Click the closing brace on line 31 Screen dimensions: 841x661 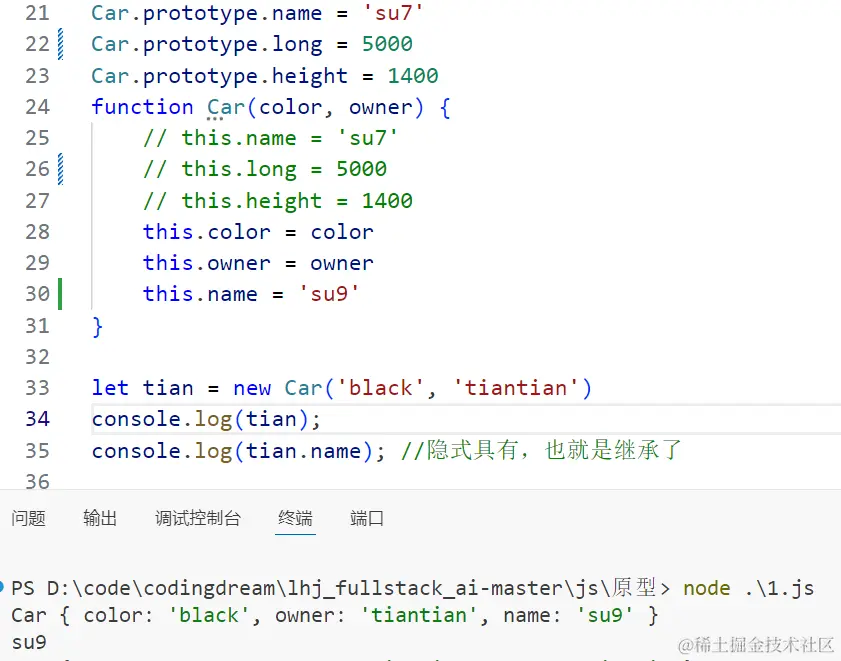[x=97, y=326]
